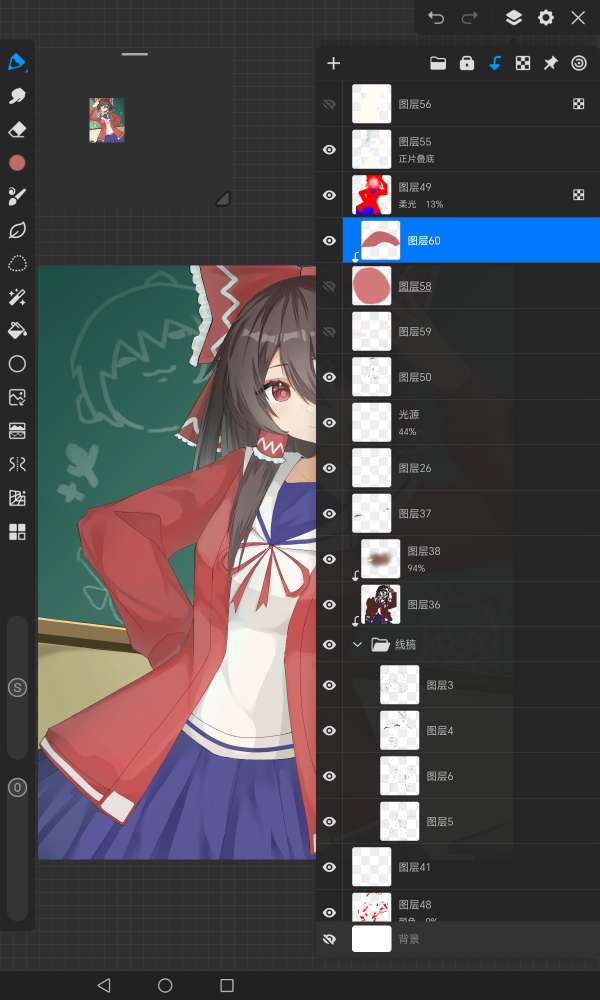
Task: Click the navigator panel drag handle
Action: tap(135, 54)
